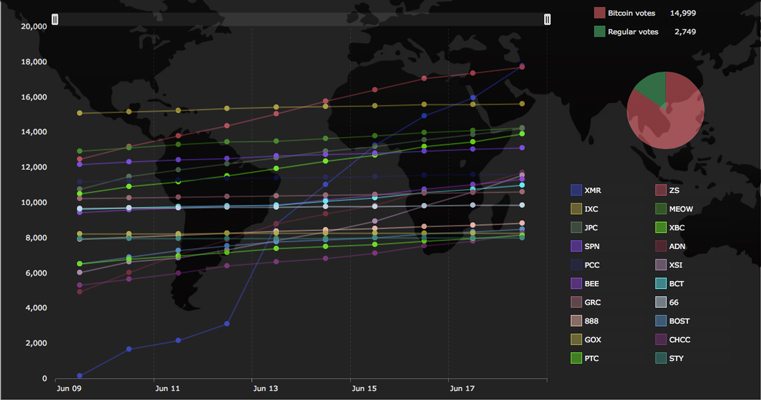Image resolution: width=761 pixels, height=400 pixels.
Task: Click the 14,999 vote count
Action: click(683, 13)
